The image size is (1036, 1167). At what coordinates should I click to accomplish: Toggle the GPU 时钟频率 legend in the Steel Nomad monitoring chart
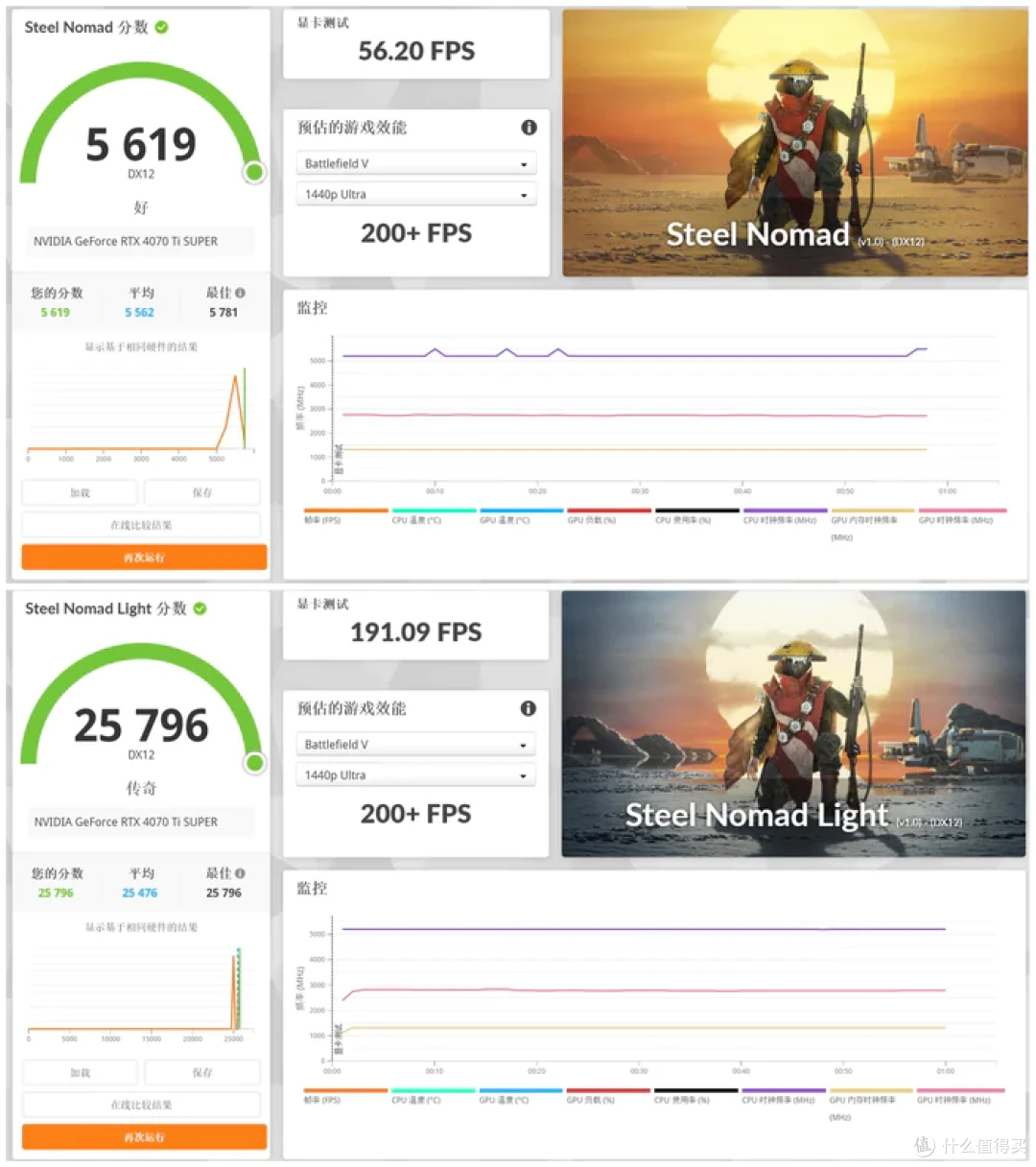click(962, 516)
